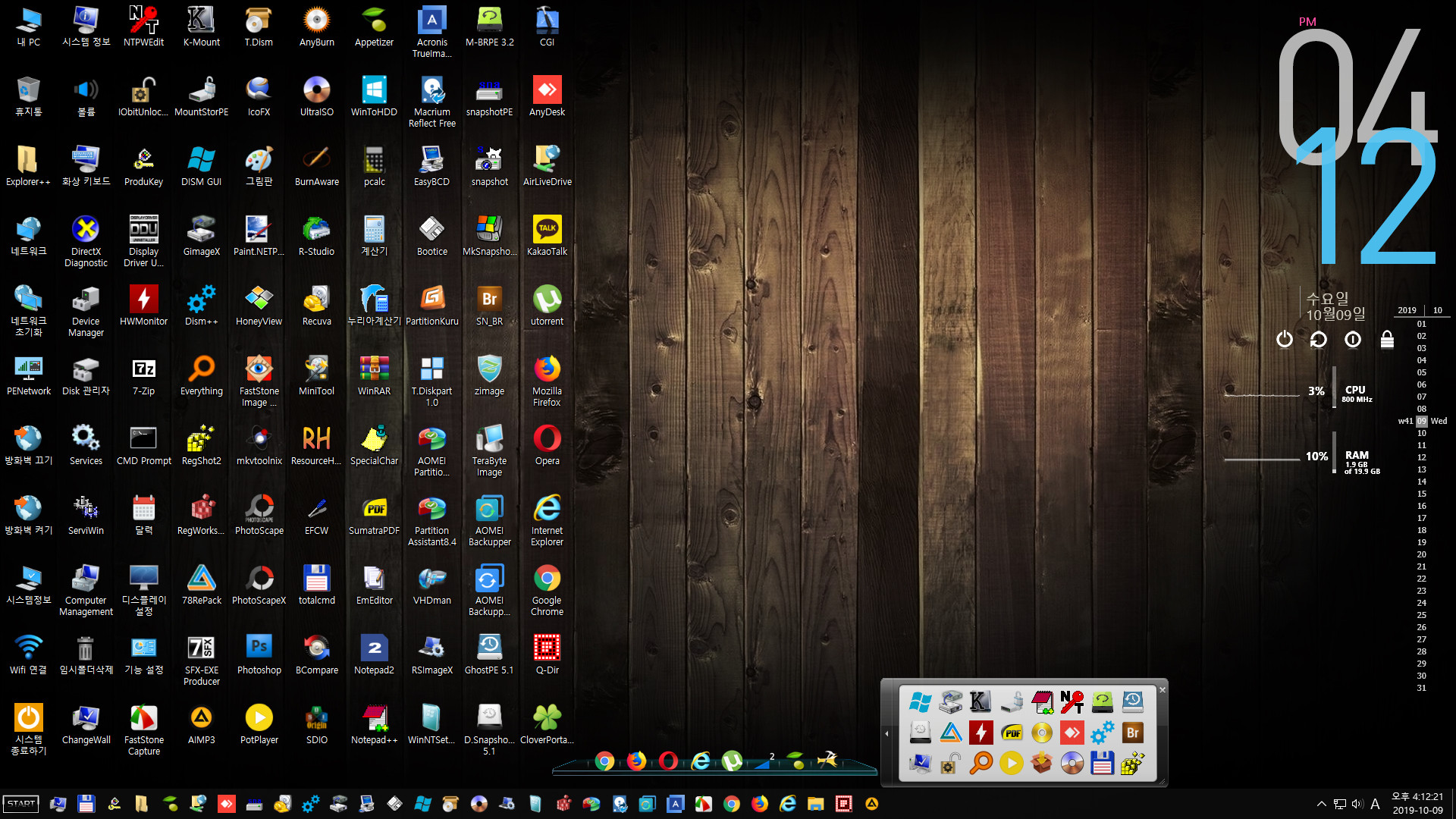Open CMD Prompt shortcut
1456x819 pixels.
(143, 445)
